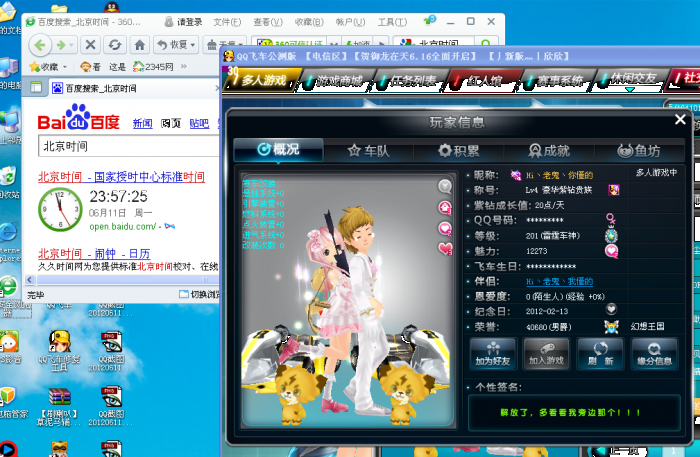Click 加为好友 add friend button

[493, 353]
